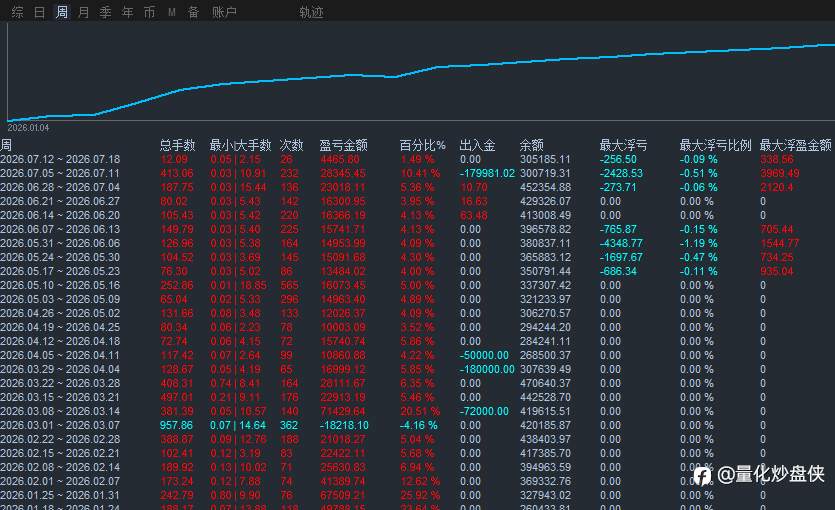This screenshot has width=835, height=510.
Task: Click the max floating profit 3969.49
Action: click(780, 173)
